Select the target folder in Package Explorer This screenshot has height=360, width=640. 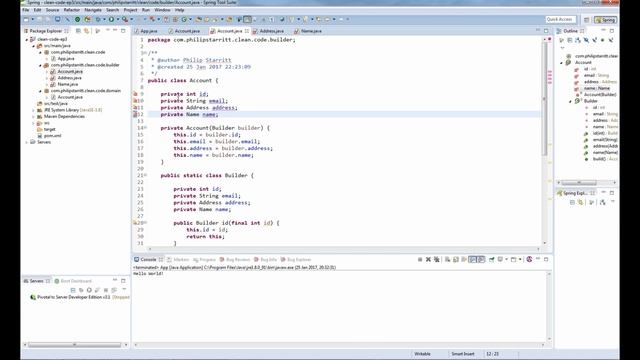(49, 129)
